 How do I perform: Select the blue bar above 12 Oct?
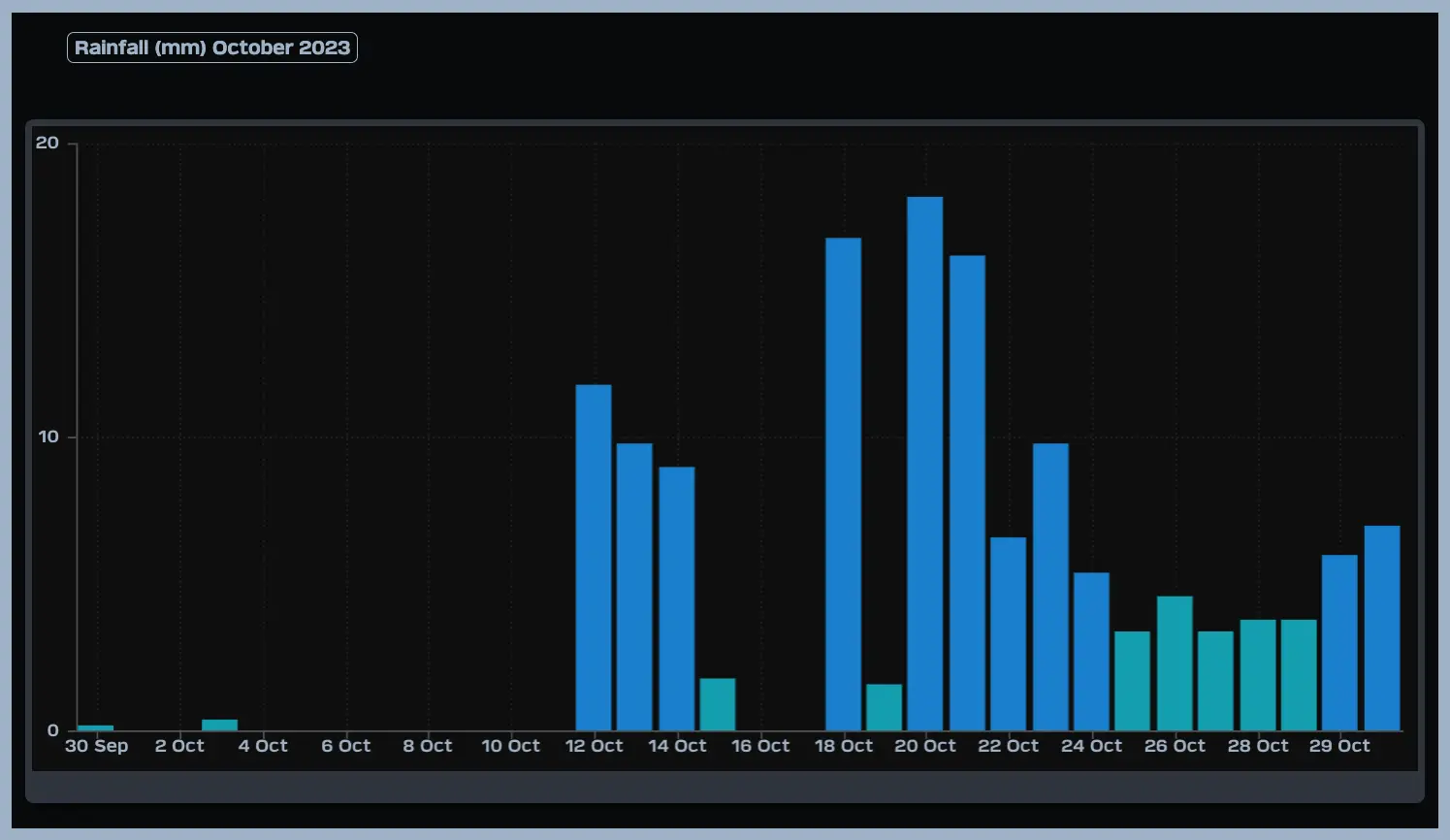click(x=593, y=558)
